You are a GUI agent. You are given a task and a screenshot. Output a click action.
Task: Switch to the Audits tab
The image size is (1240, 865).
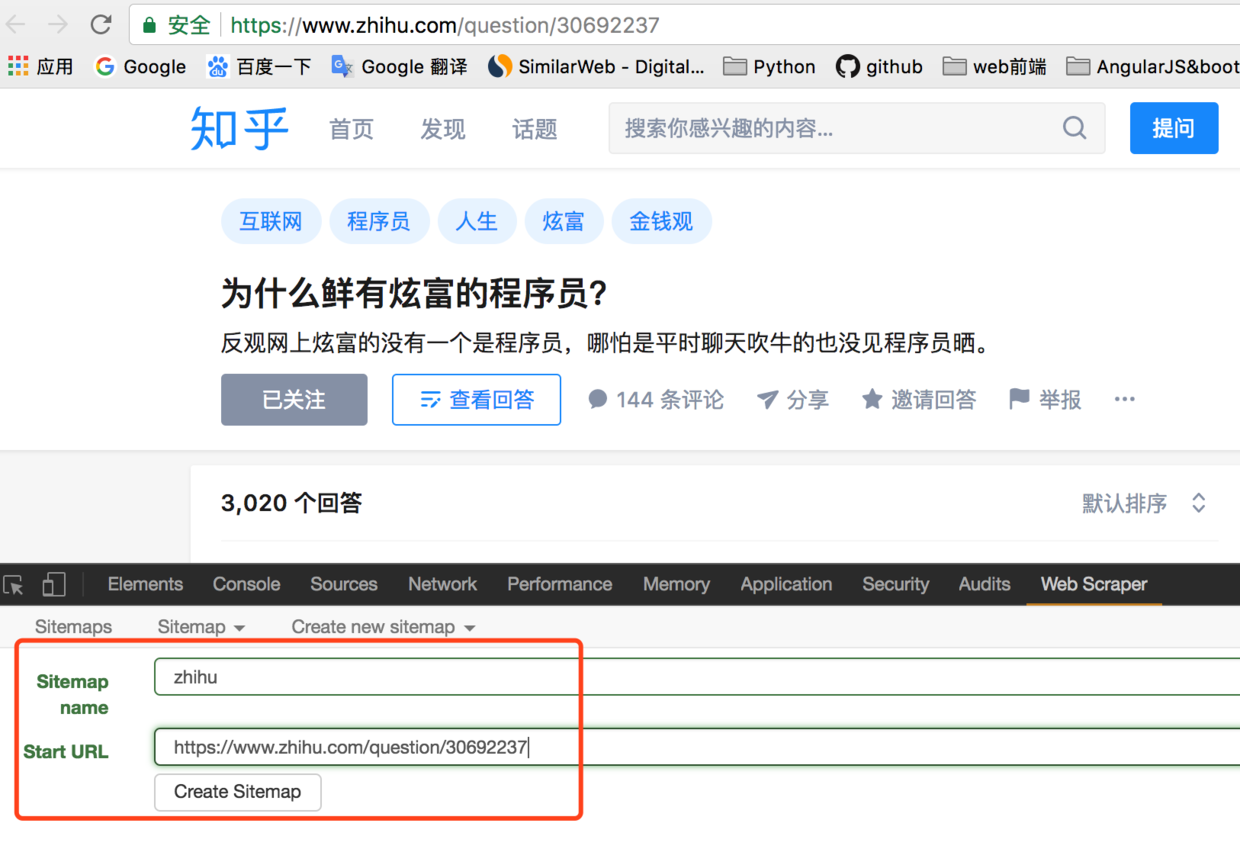click(x=984, y=585)
